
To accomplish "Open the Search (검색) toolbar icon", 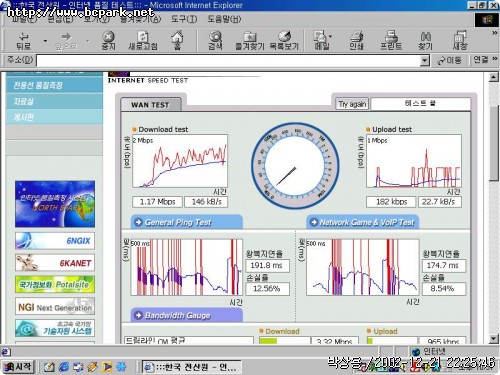I will pyautogui.click(x=215, y=41).
